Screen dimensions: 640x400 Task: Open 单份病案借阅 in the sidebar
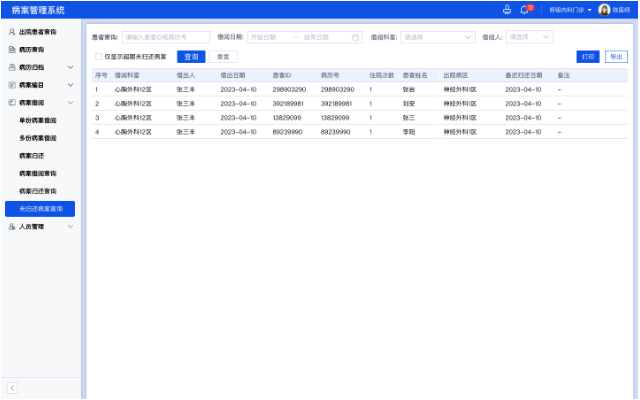point(37,120)
